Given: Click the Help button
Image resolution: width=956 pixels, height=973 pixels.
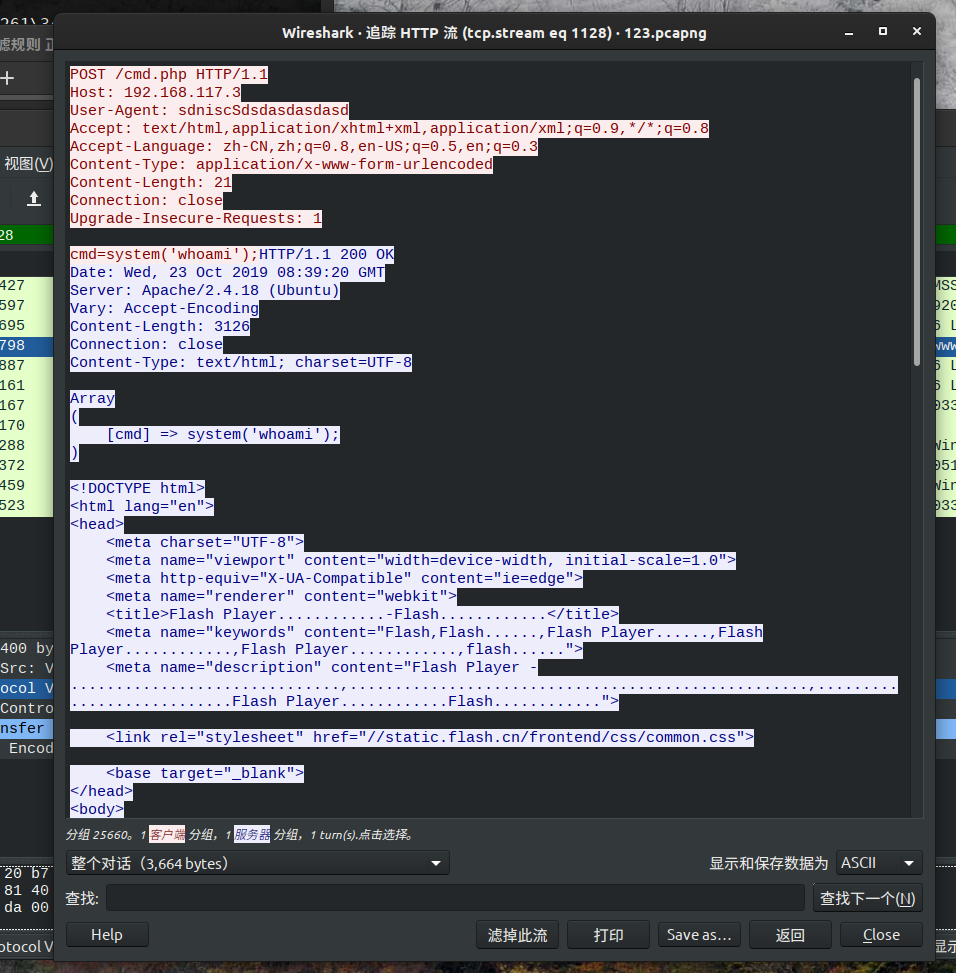Looking at the screenshot, I should click(x=107, y=935).
